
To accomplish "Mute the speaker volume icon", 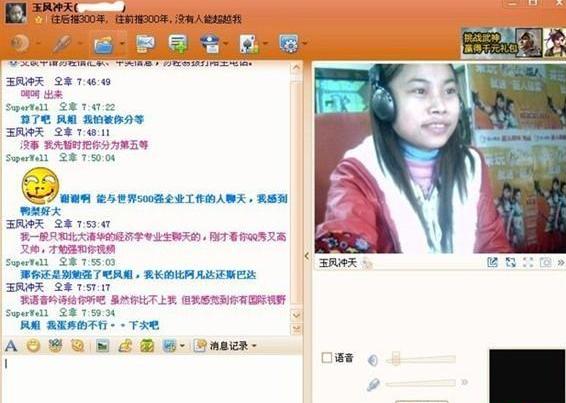I will pyautogui.click(x=373, y=360).
